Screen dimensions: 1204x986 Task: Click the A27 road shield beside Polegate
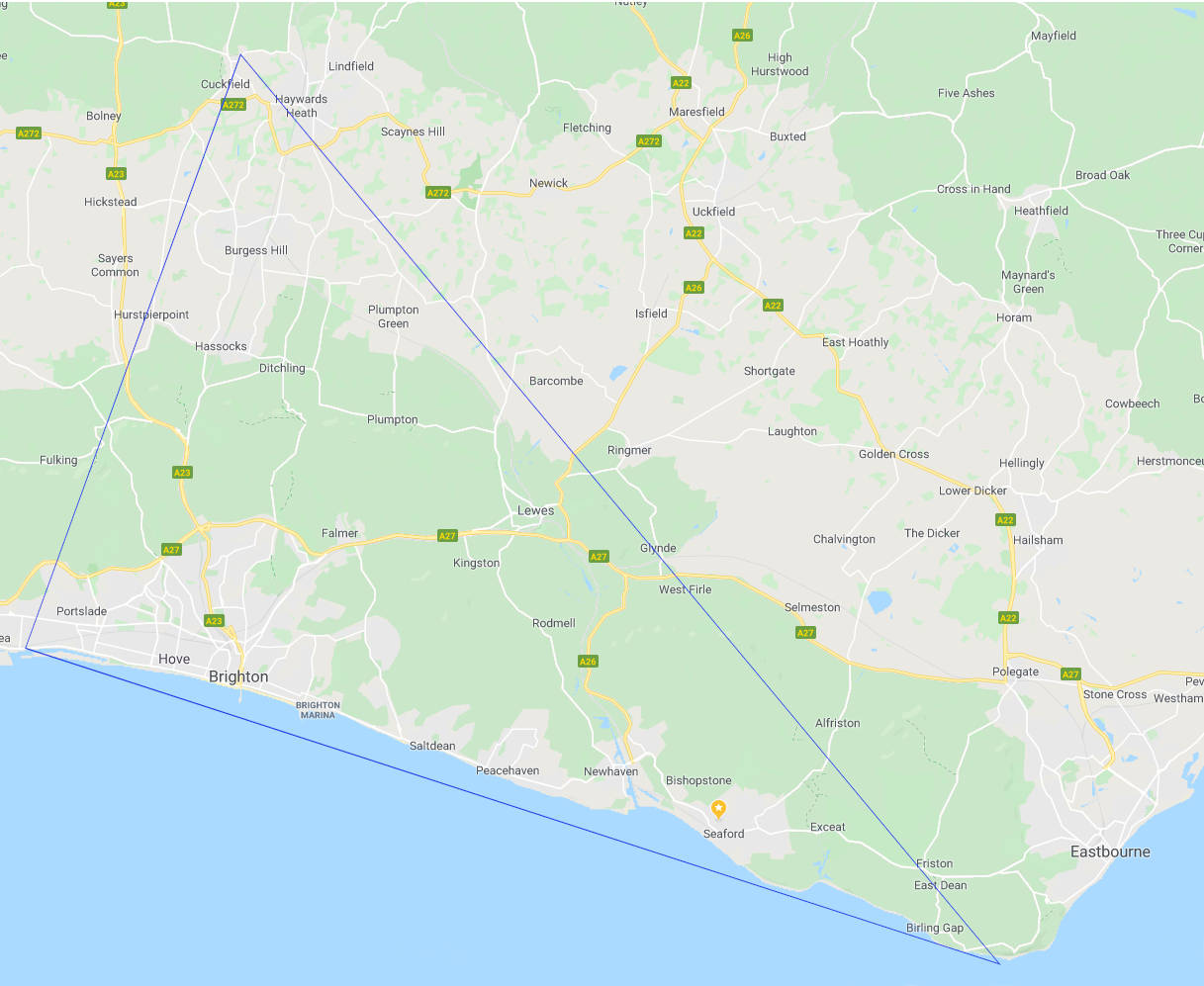[1070, 674]
